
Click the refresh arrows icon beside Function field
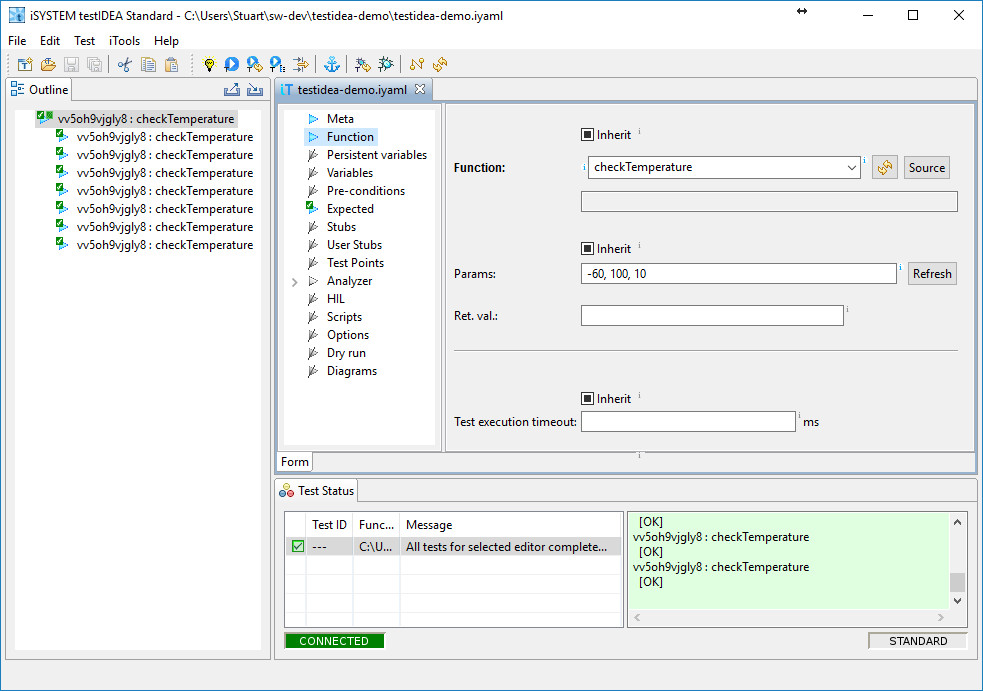coord(884,168)
